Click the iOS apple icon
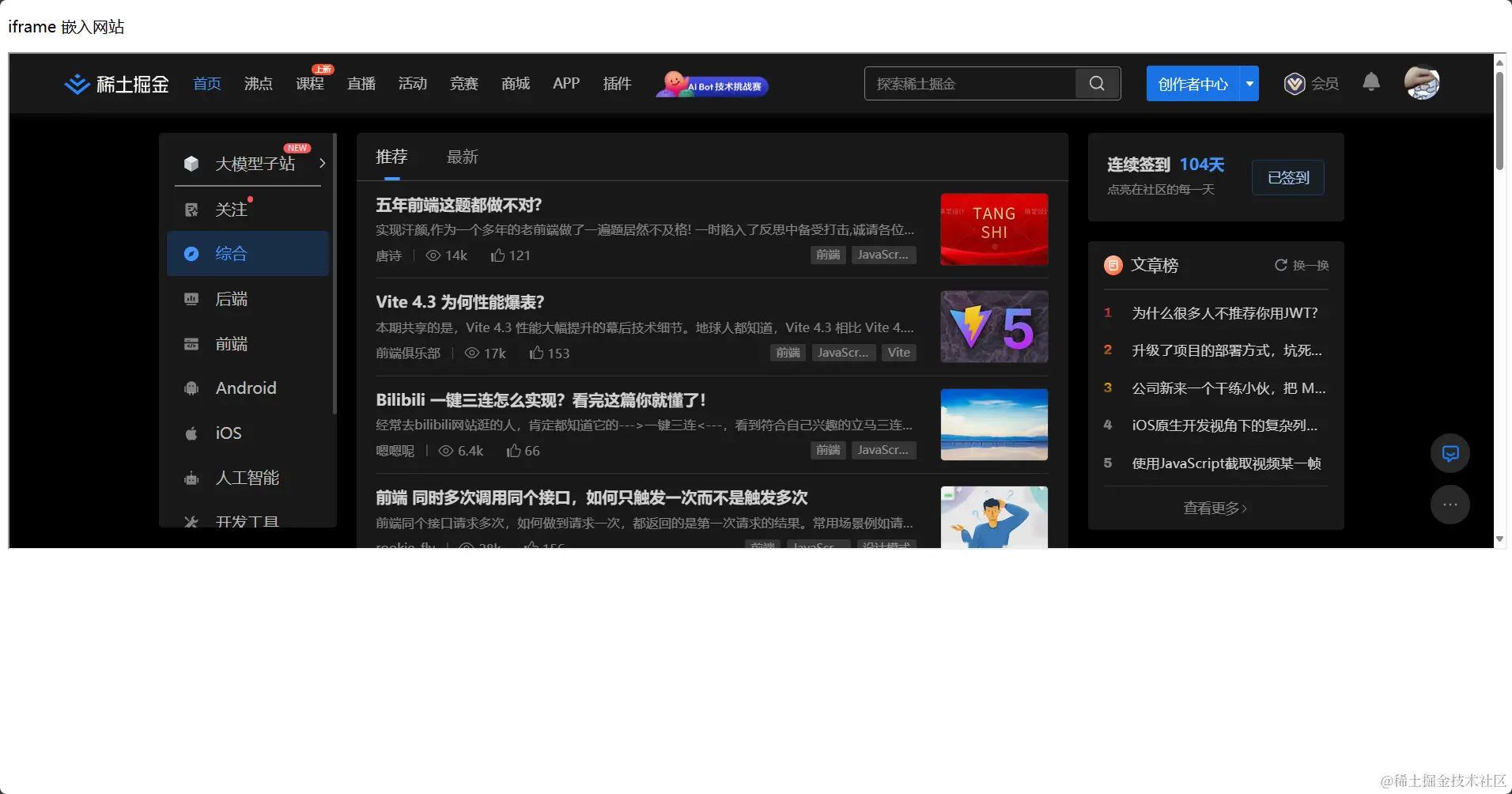 point(191,433)
